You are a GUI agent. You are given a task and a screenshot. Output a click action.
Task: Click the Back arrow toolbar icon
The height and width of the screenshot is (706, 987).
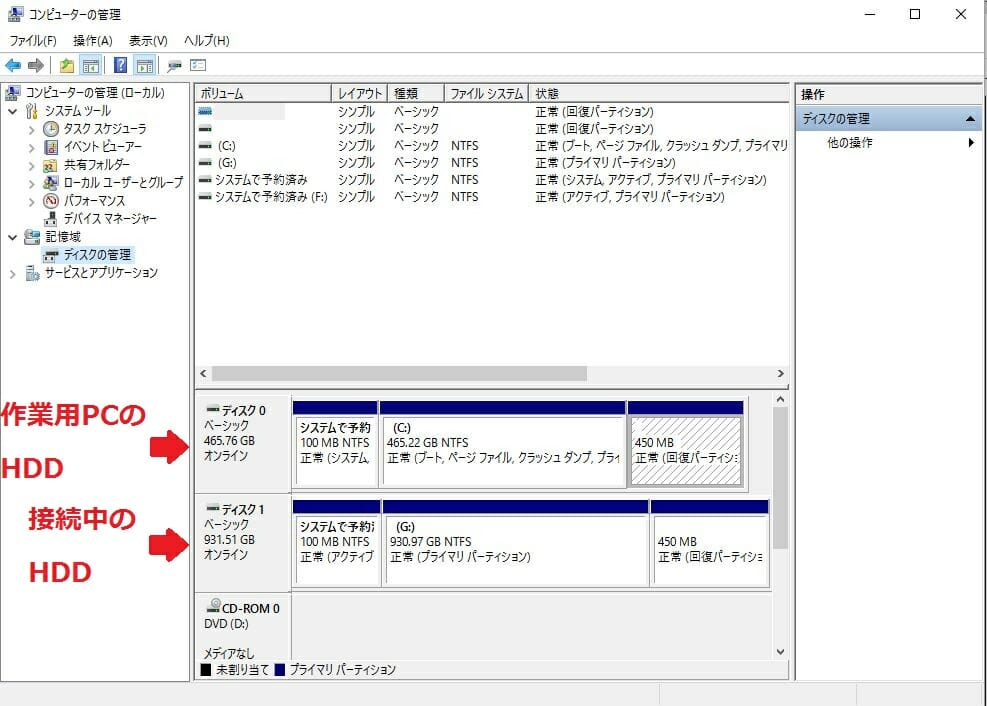(x=13, y=66)
